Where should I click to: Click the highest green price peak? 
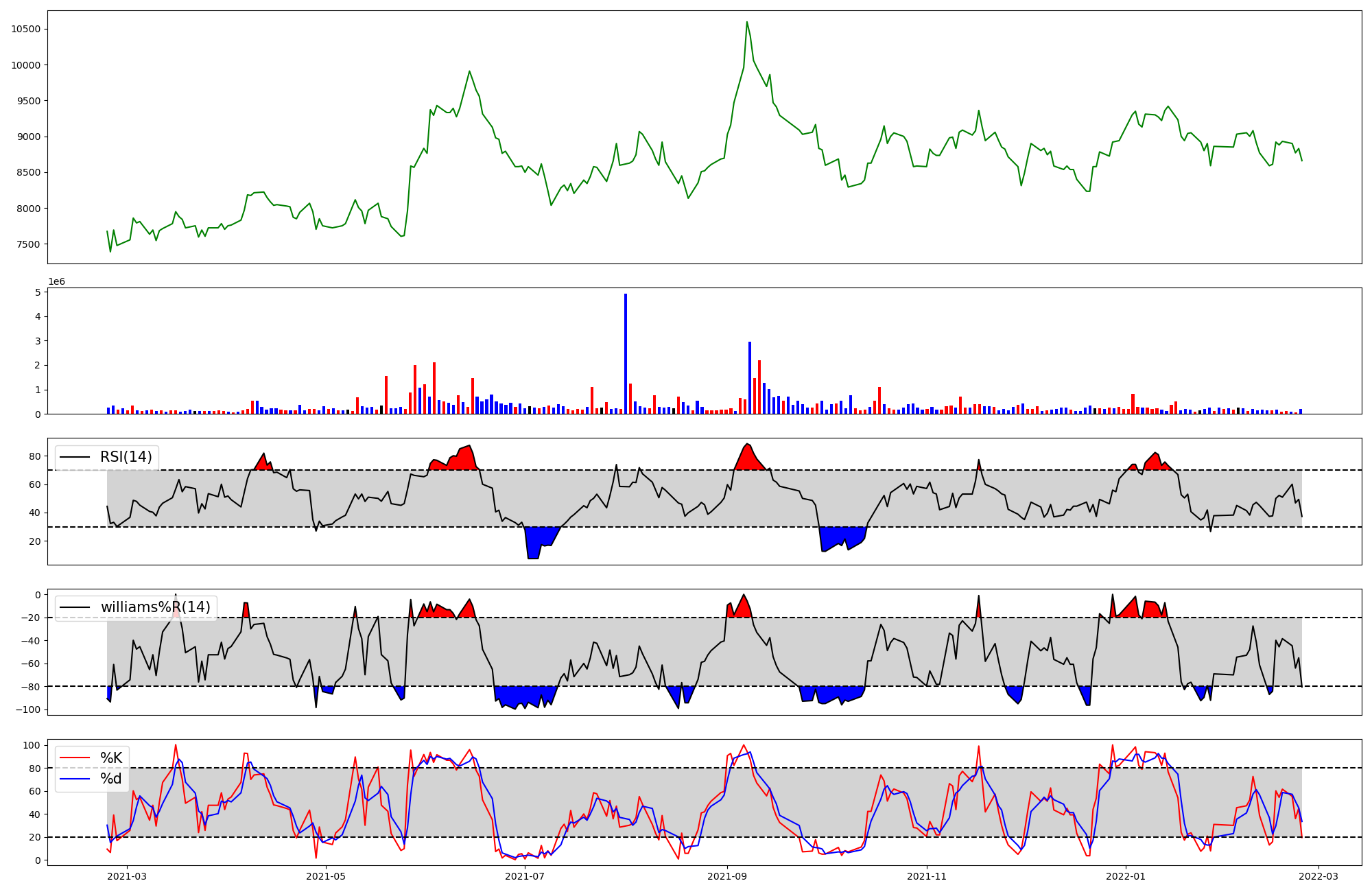click(747, 23)
